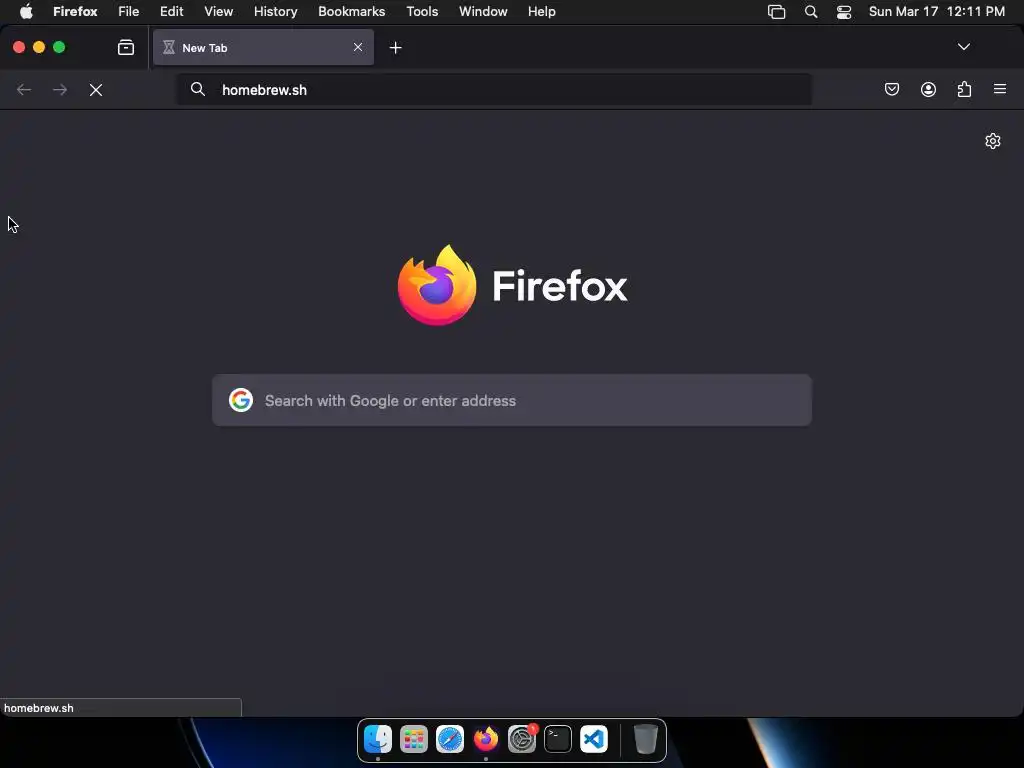This screenshot has height=768, width=1024.
Task: Open Terminal from the Dock
Action: click(558, 739)
